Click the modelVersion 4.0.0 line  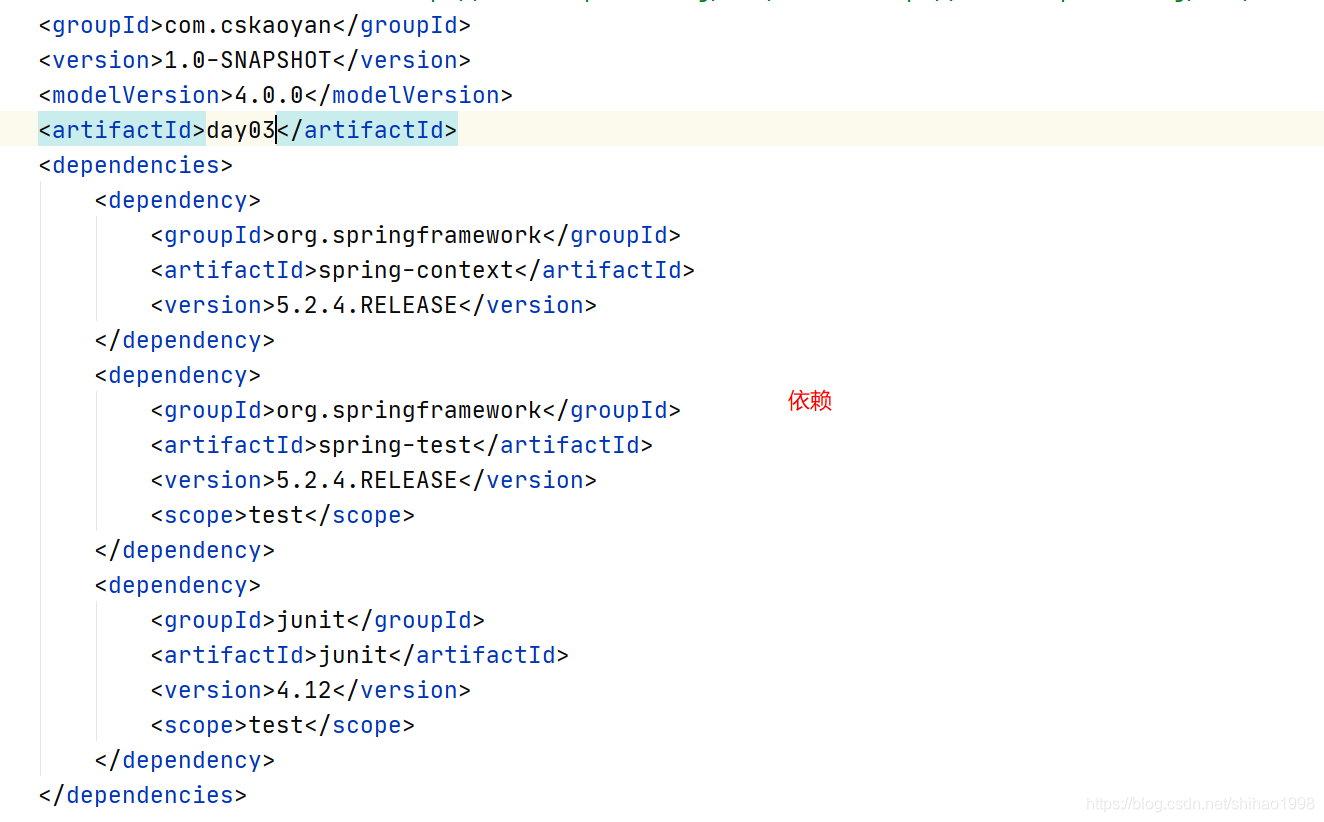coord(275,95)
